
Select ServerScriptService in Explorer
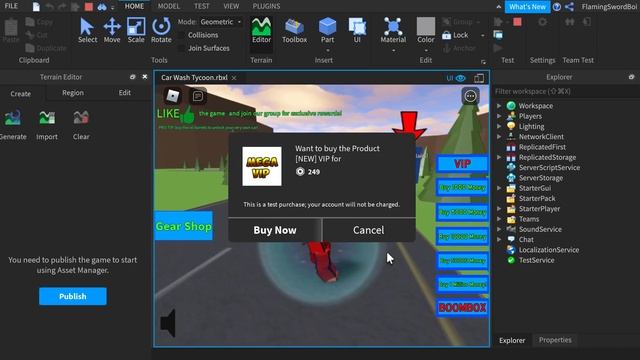pyautogui.click(x=549, y=167)
